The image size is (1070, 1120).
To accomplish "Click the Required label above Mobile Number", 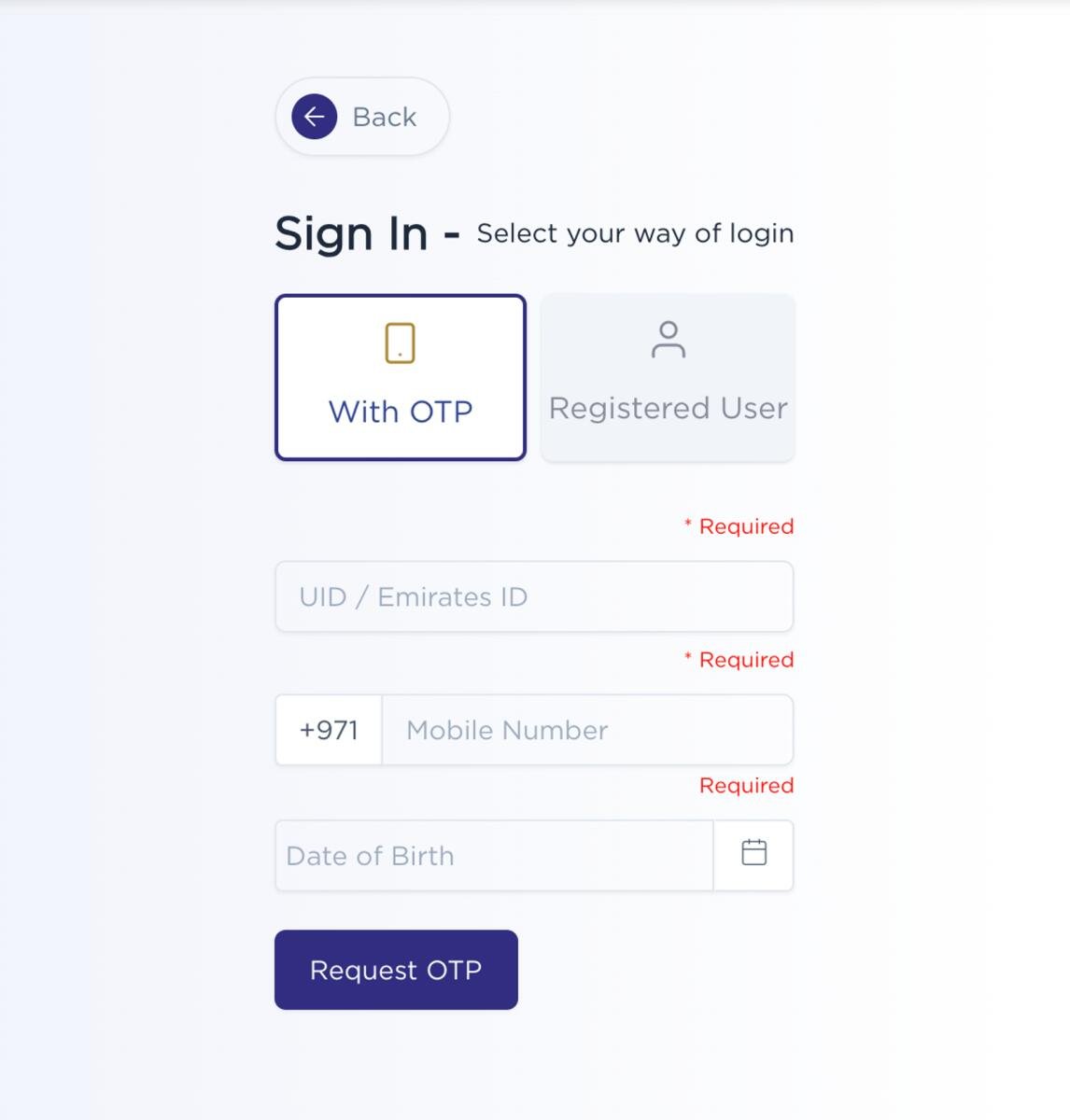I will point(746,660).
